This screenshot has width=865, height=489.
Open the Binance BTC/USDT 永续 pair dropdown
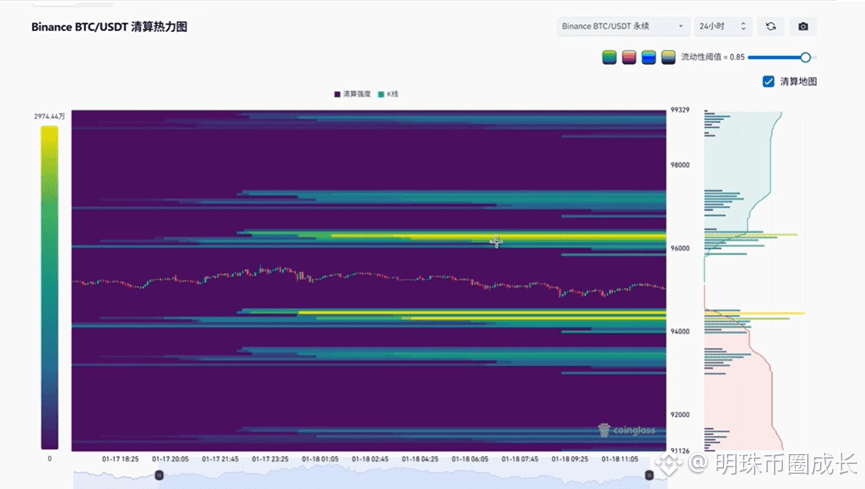point(623,26)
